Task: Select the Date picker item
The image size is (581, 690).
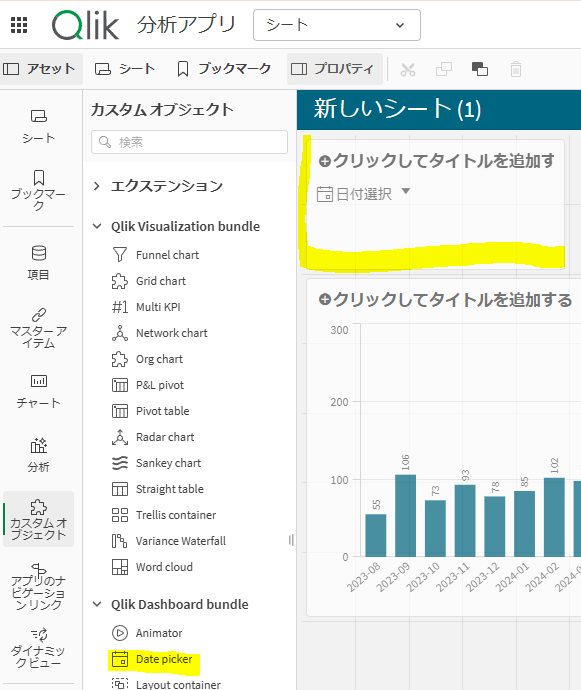Action: [x=153, y=659]
